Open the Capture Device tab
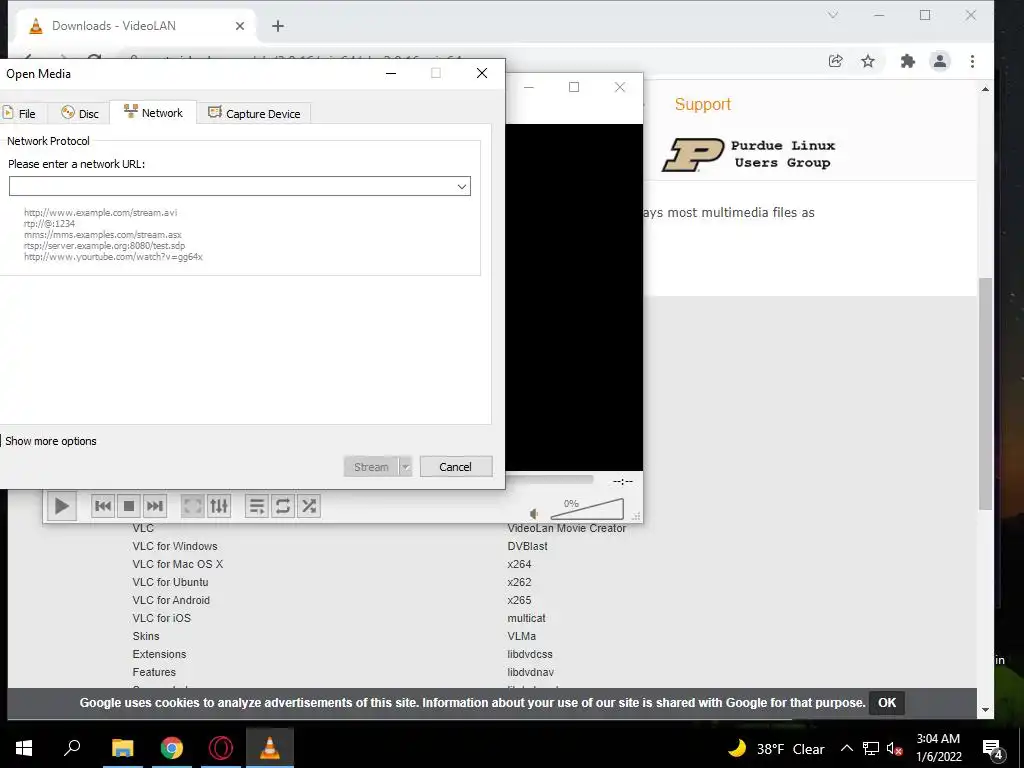Screen dimensions: 1024x768 [254, 113]
